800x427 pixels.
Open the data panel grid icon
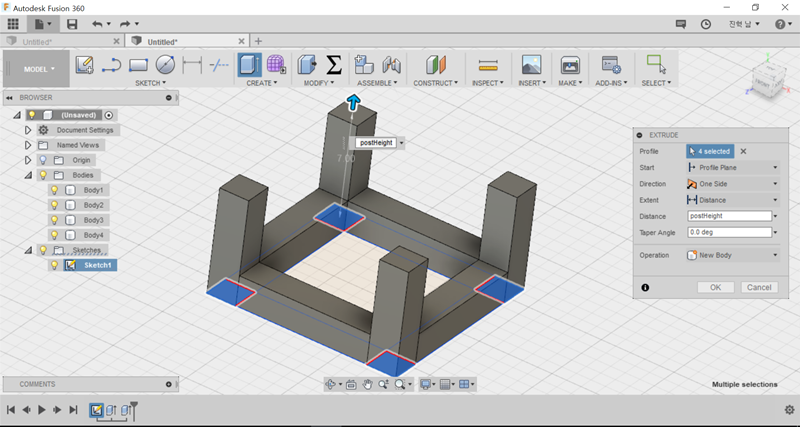pyautogui.click(x=13, y=23)
